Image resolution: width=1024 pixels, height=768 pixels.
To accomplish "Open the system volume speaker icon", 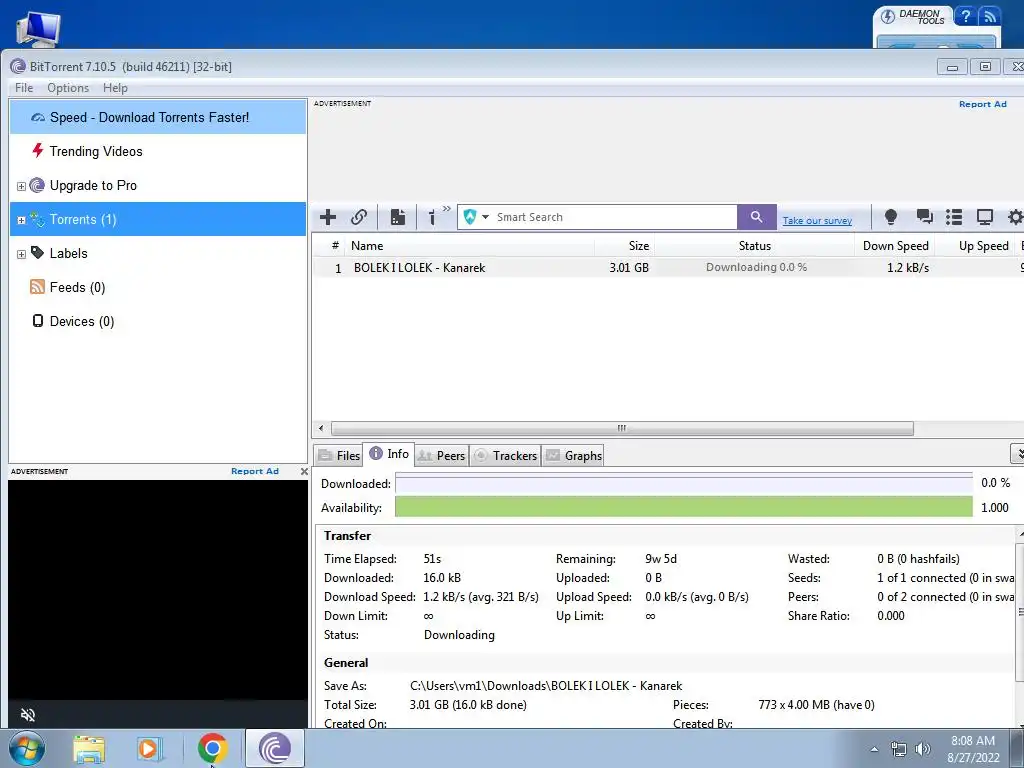I will point(923,749).
